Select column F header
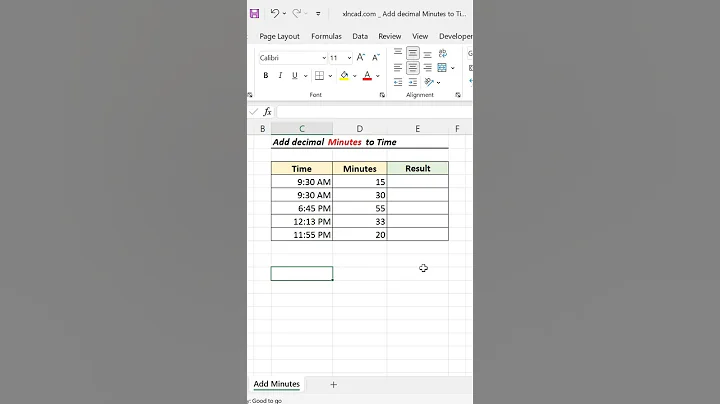Image resolution: width=720 pixels, height=404 pixels. pyautogui.click(x=457, y=129)
